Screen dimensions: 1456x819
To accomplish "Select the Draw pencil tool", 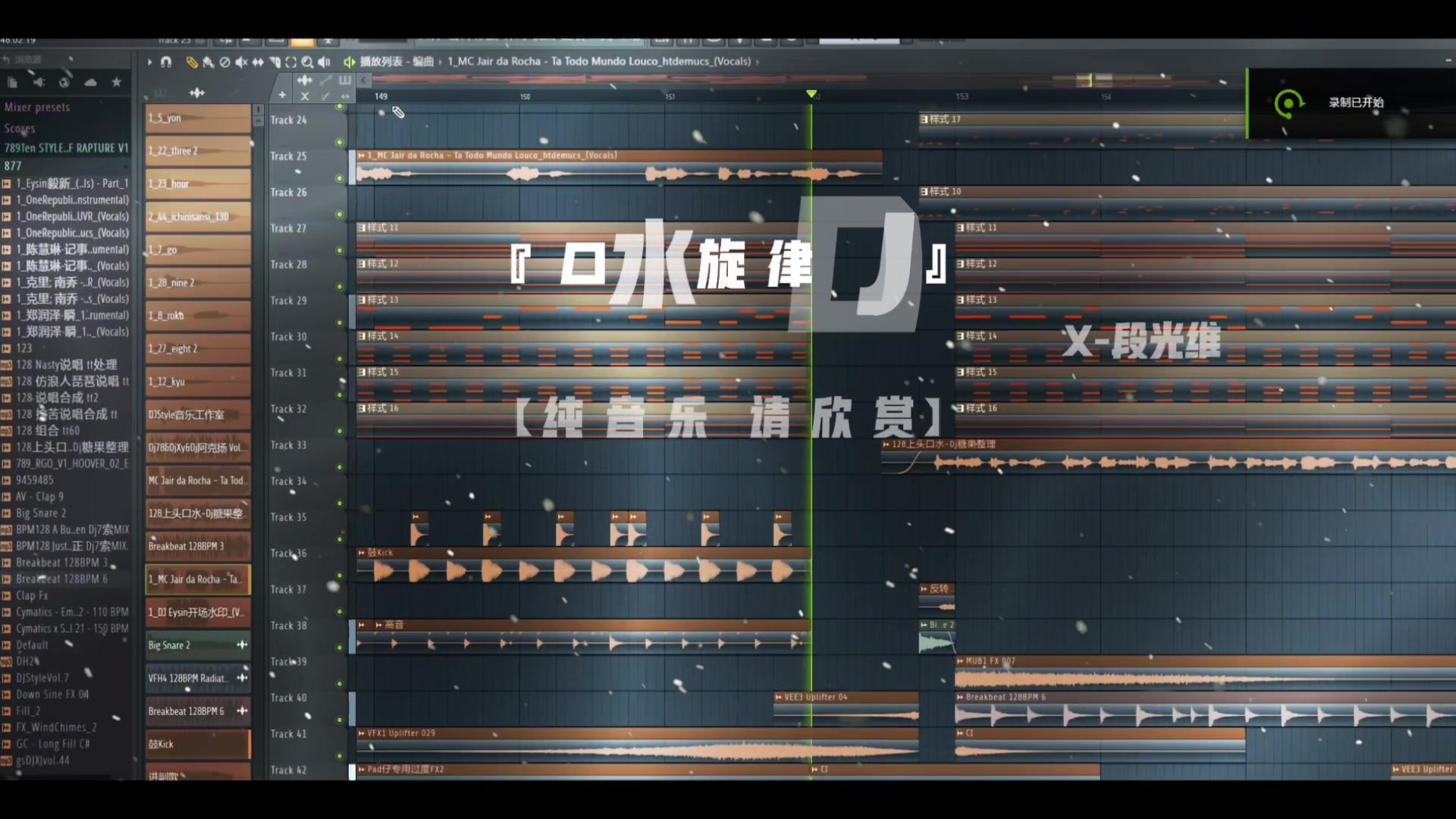I will click(192, 62).
